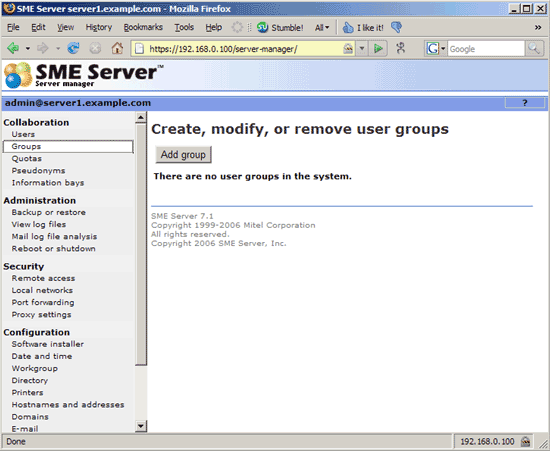
Task: Open the Help menu
Action: pos(214,27)
